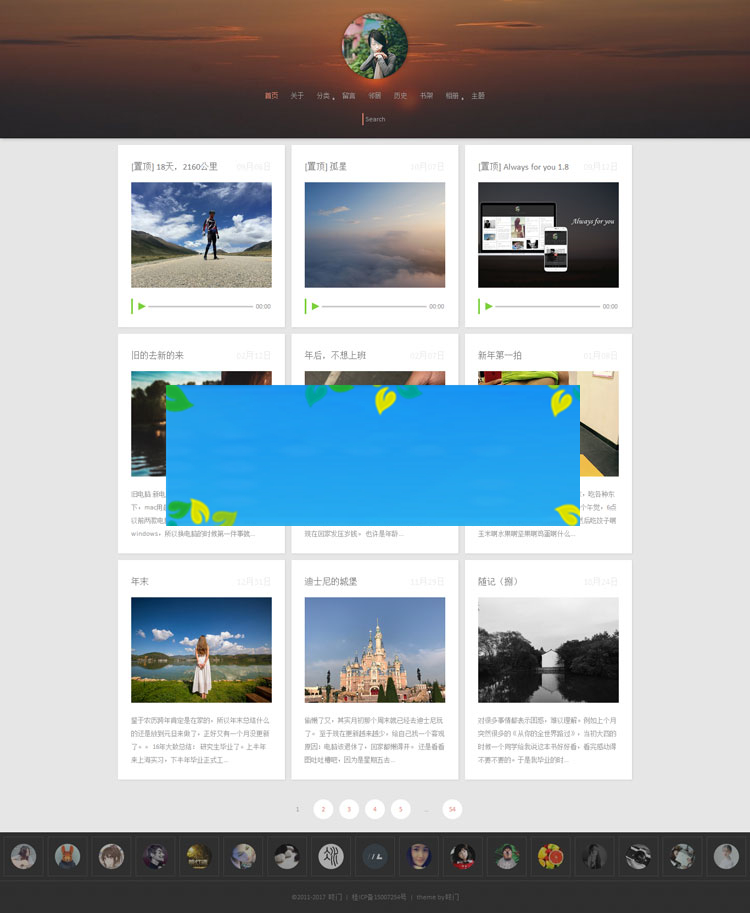Open the 留言 page from the navigation
Image resolution: width=750 pixels, height=913 pixels.
coord(349,96)
